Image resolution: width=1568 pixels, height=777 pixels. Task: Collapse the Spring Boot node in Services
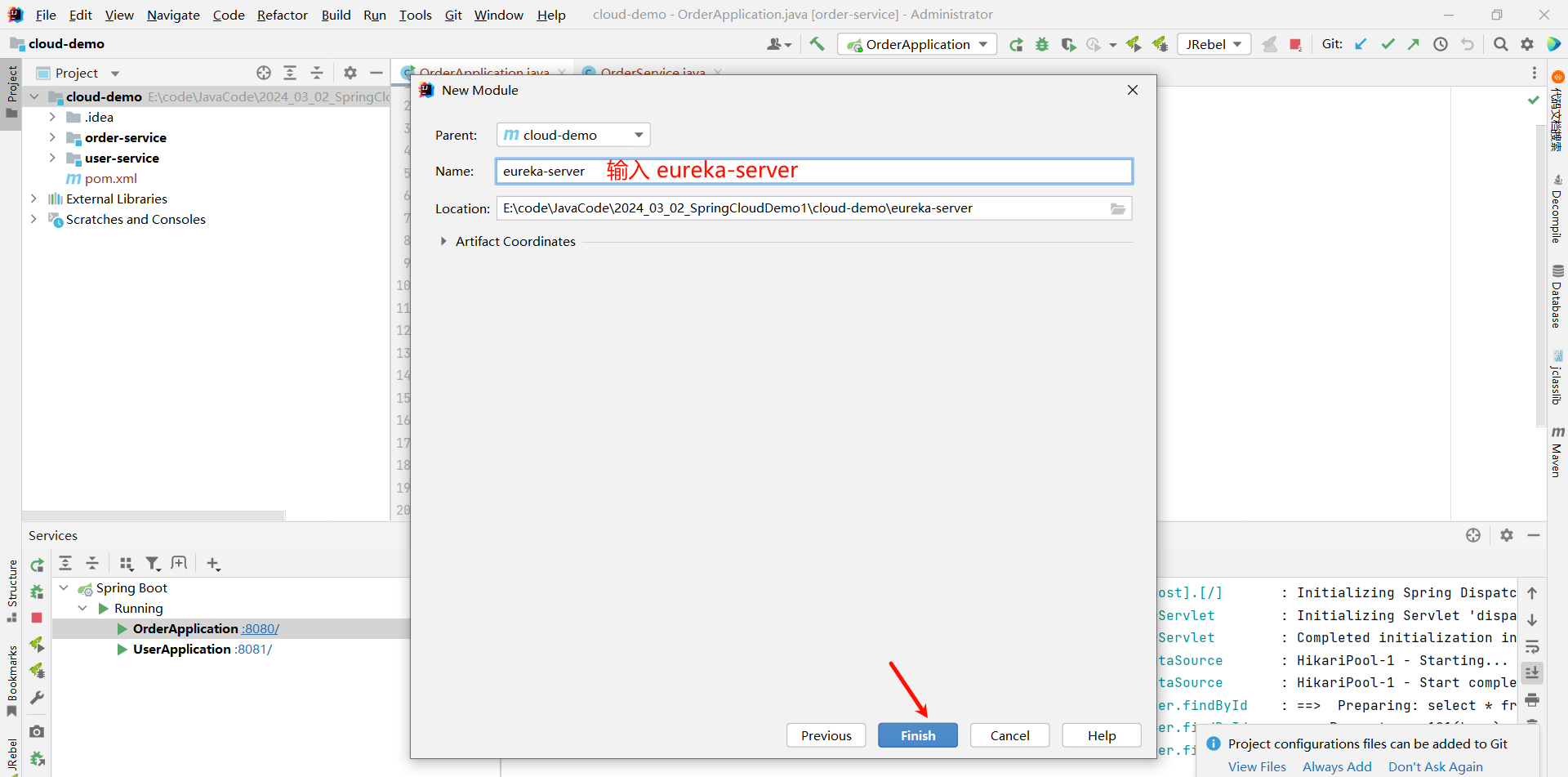coord(64,587)
